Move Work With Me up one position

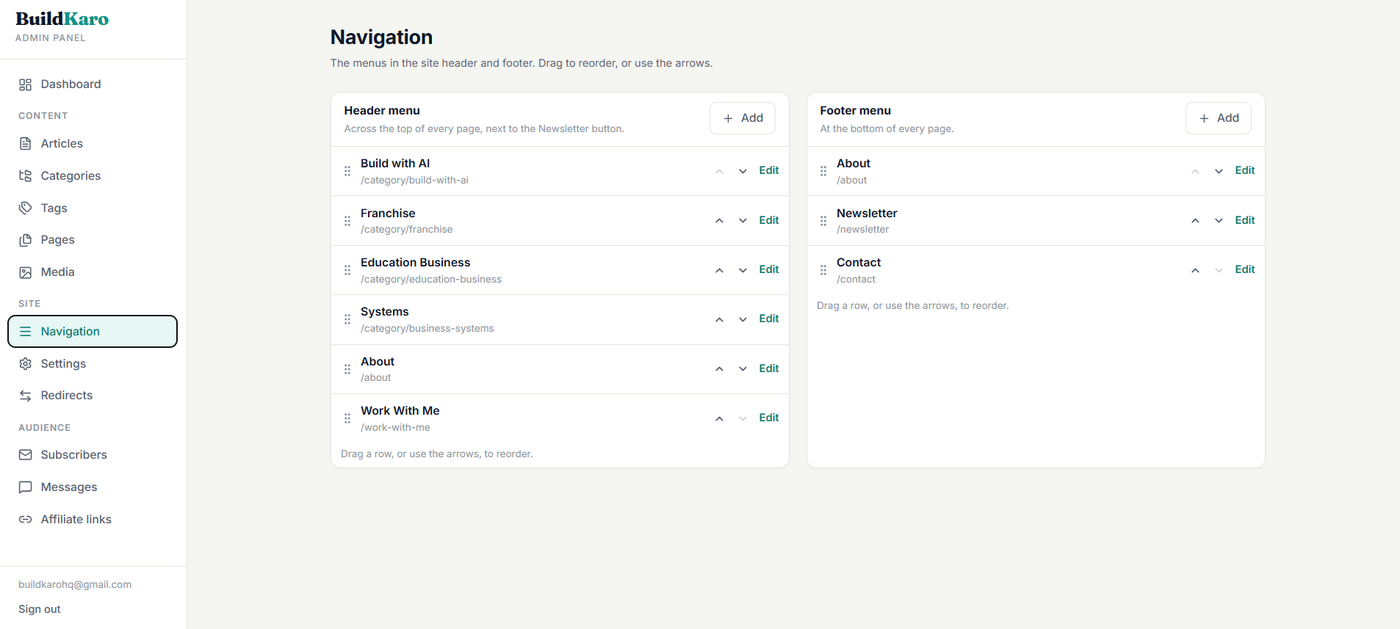tap(719, 418)
